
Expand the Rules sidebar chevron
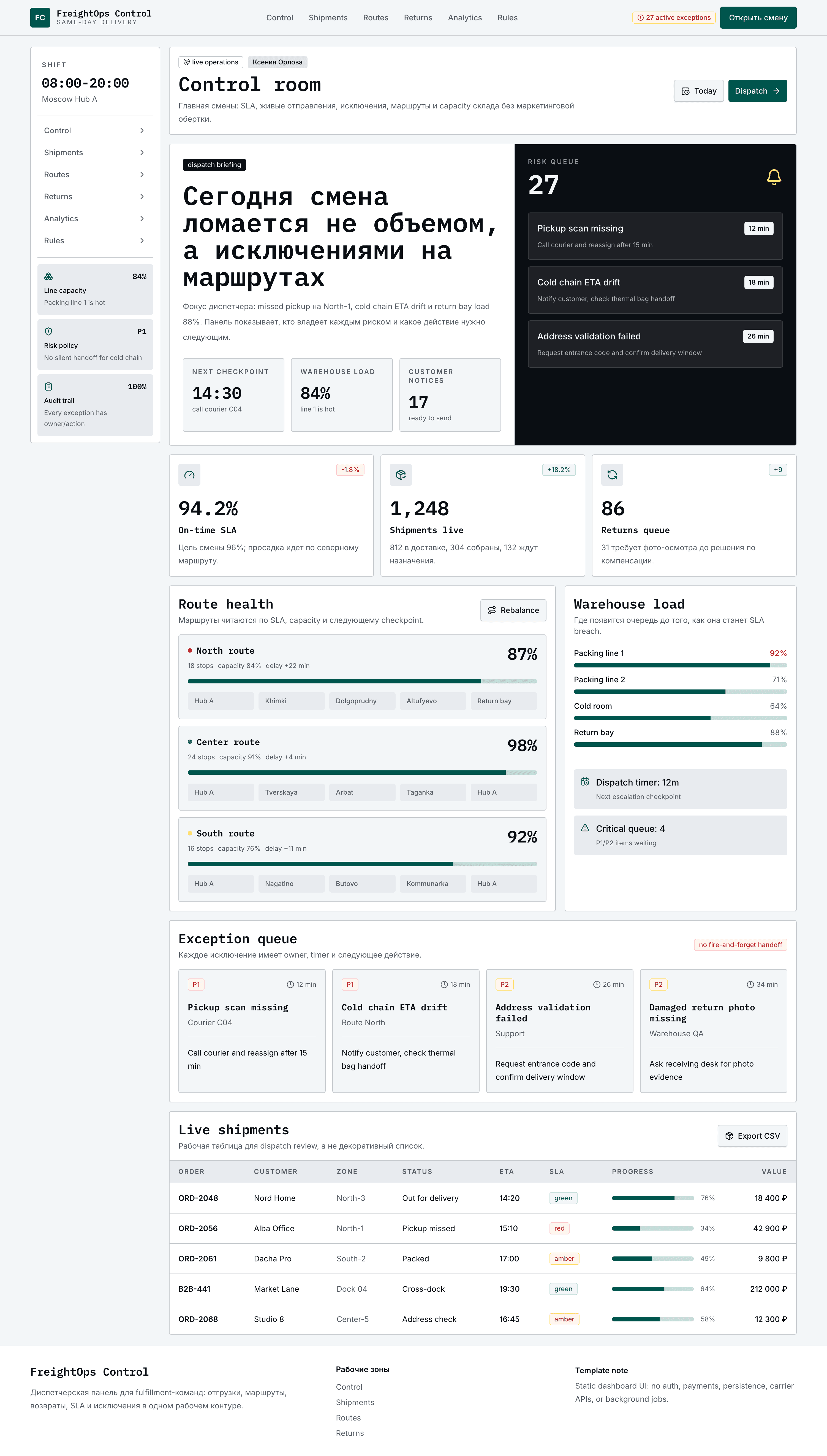(x=142, y=241)
